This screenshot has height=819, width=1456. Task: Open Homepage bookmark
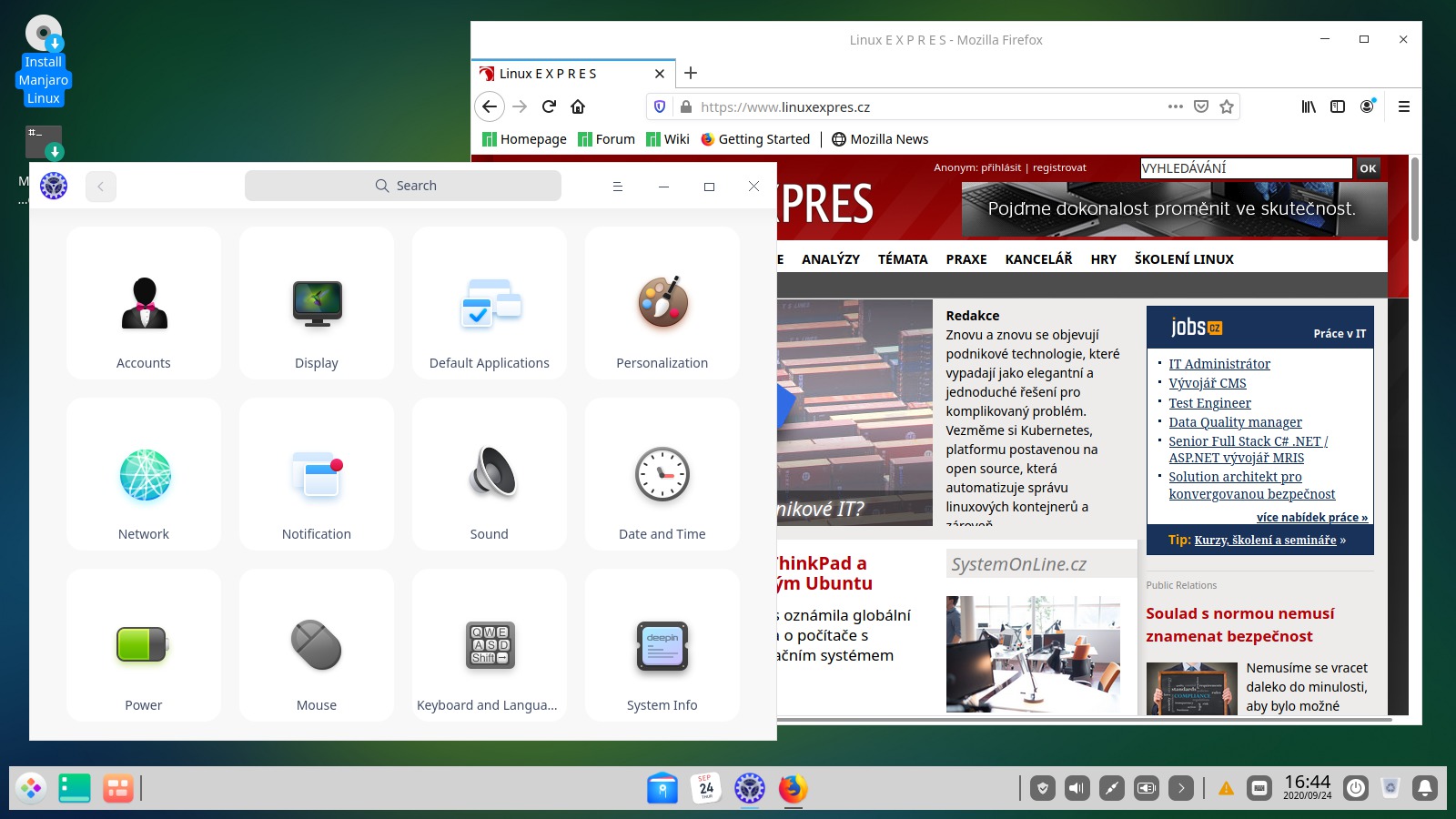tap(524, 139)
